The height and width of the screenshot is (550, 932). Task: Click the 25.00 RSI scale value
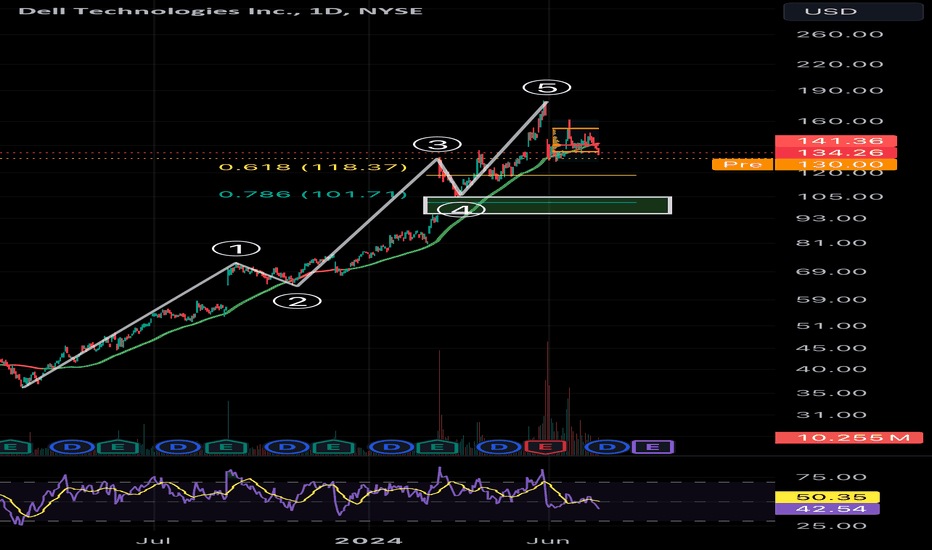pos(831,526)
